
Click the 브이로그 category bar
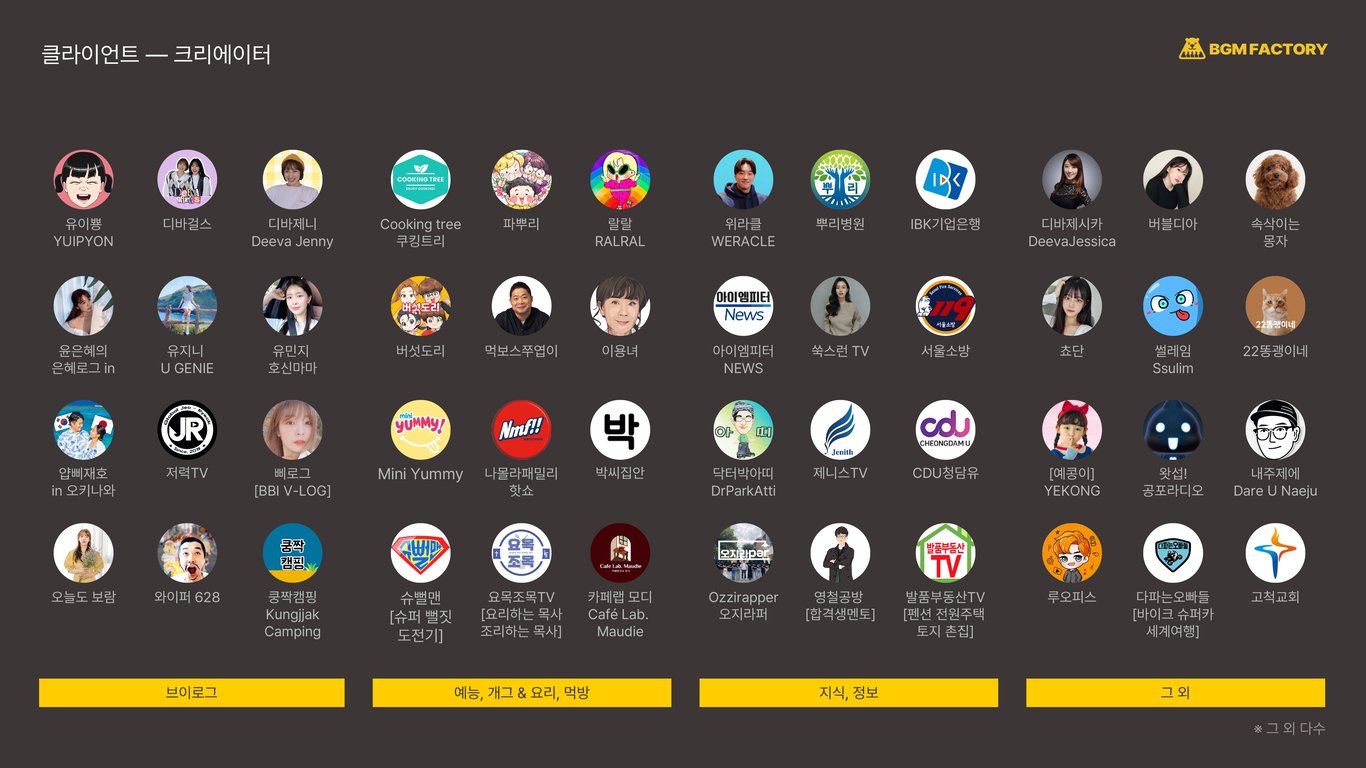click(192, 693)
